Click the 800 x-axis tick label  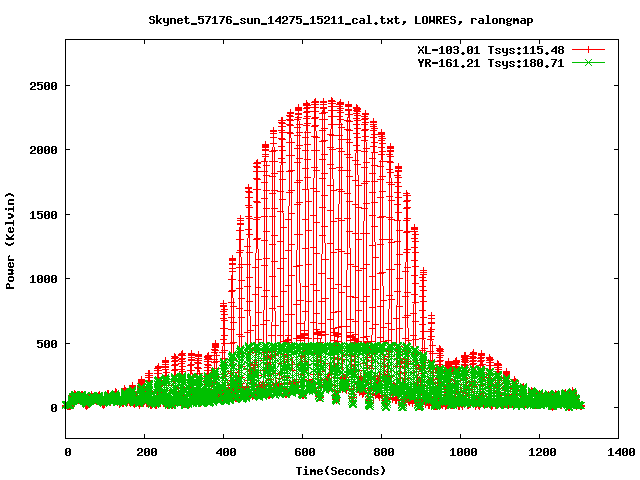pos(384,452)
